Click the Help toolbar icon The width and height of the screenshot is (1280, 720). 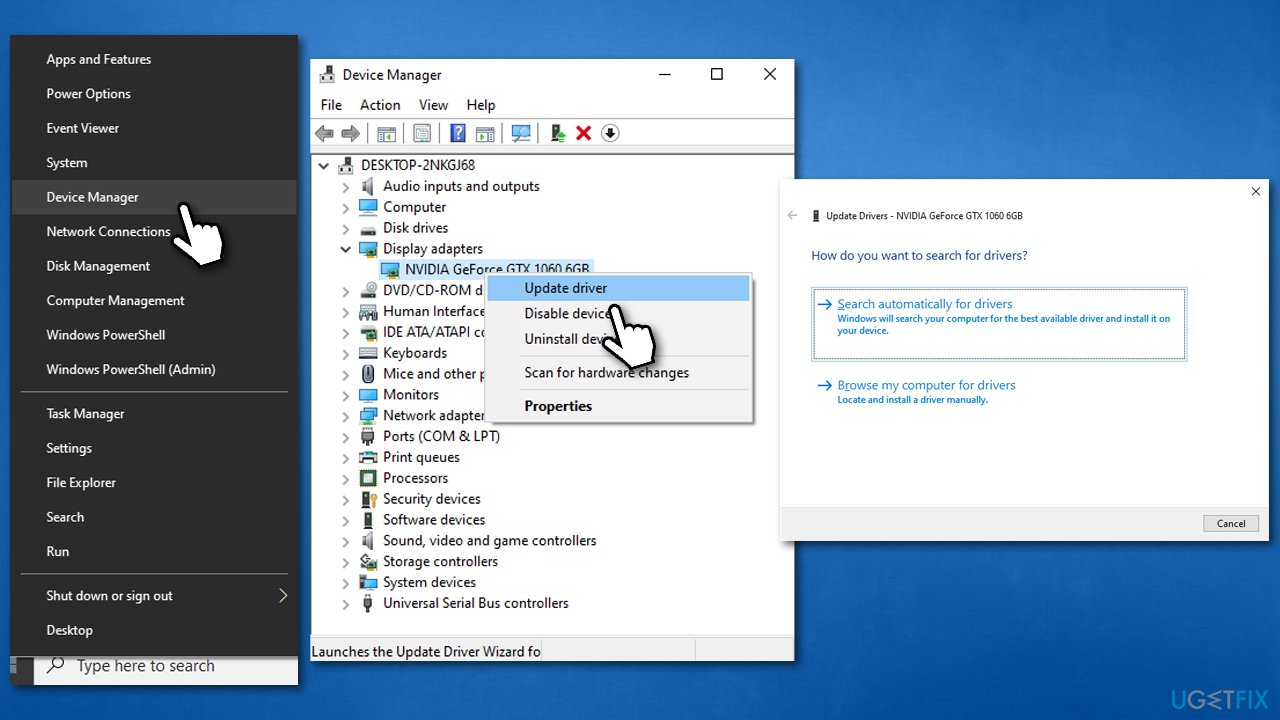coord(458,133)
